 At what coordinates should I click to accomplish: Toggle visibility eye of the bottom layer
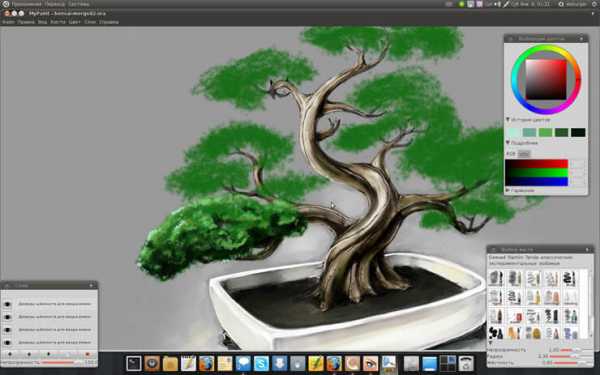[7, 343]
